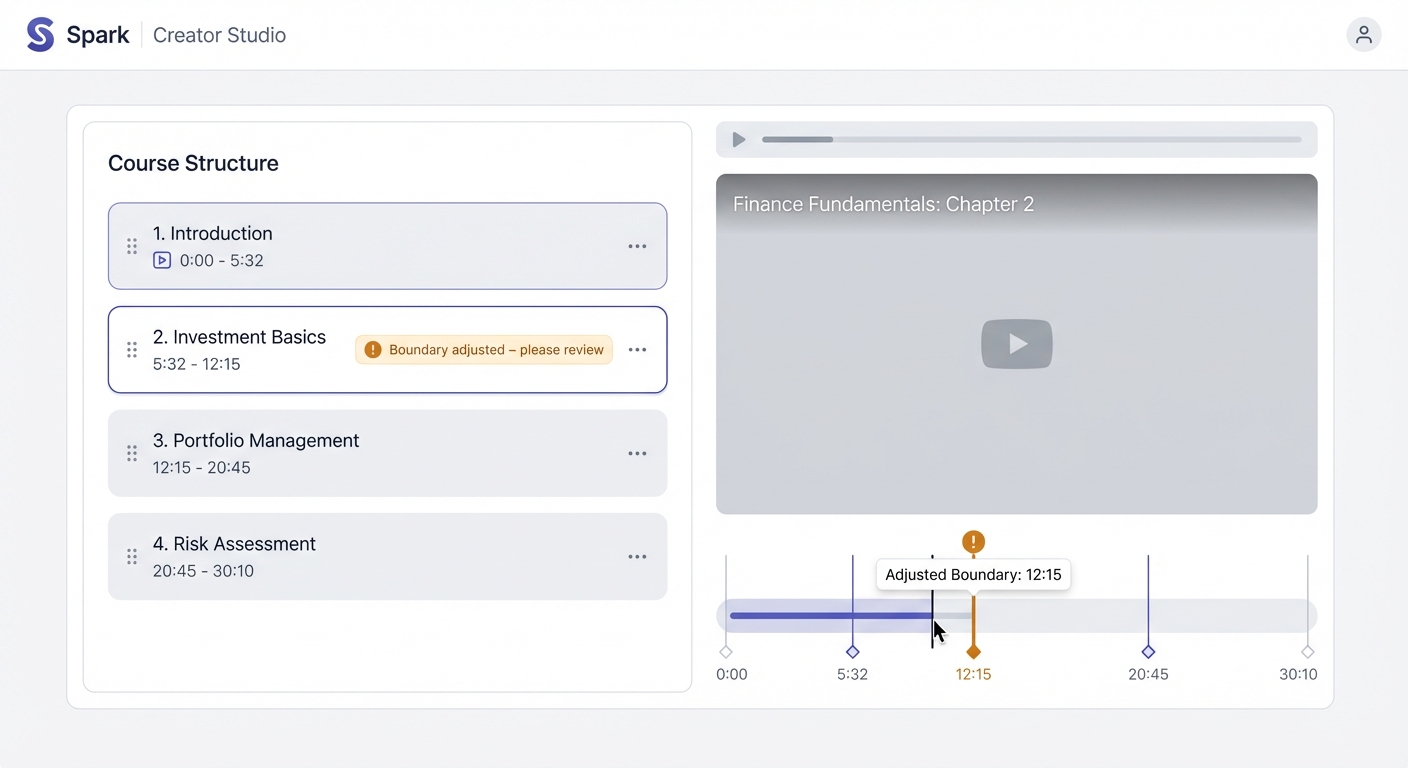Click the 'Boundary adjusted – please review' badge

click(484, 350)
